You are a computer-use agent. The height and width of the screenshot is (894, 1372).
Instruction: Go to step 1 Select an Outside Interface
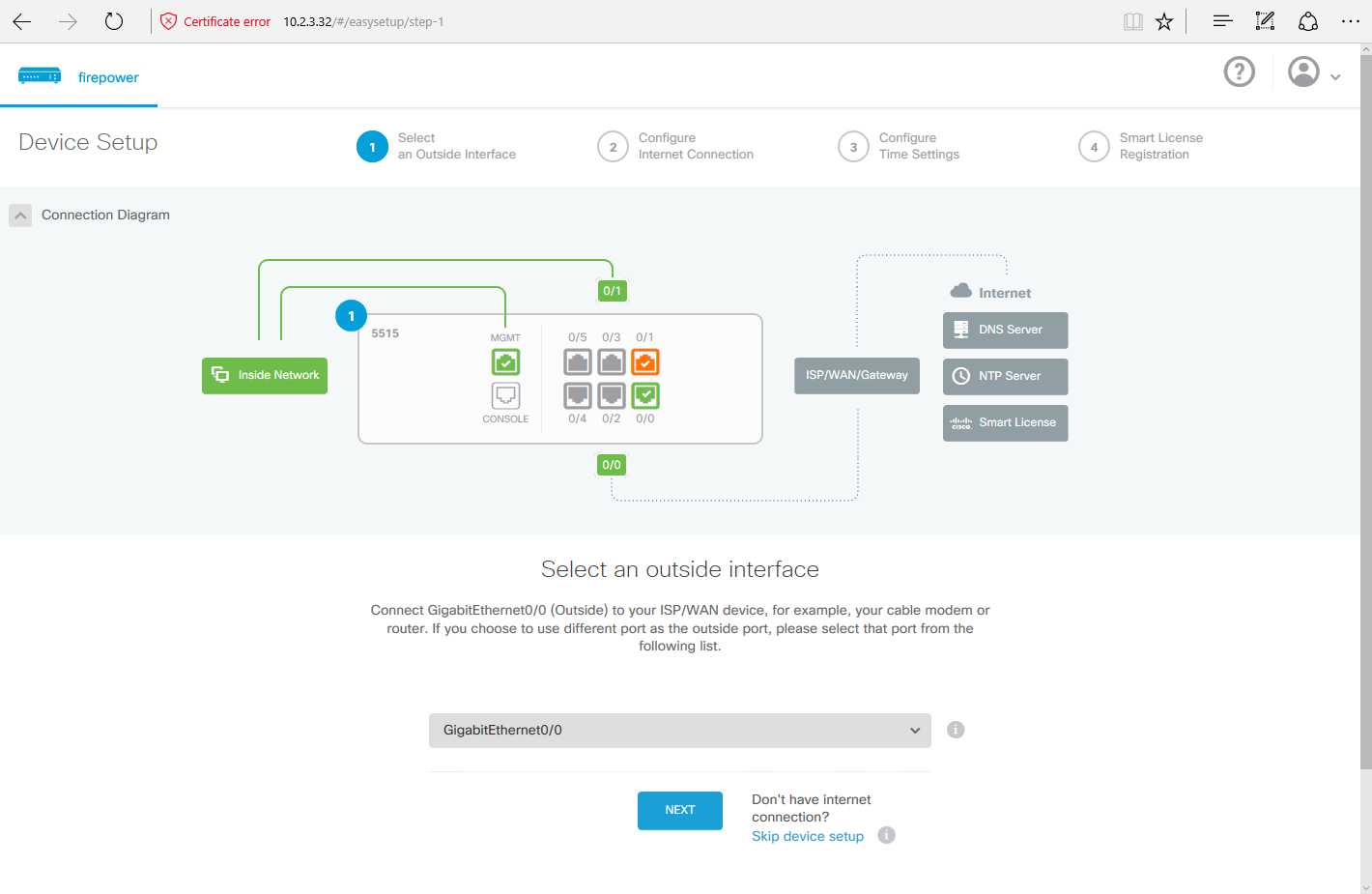[437, 146]
